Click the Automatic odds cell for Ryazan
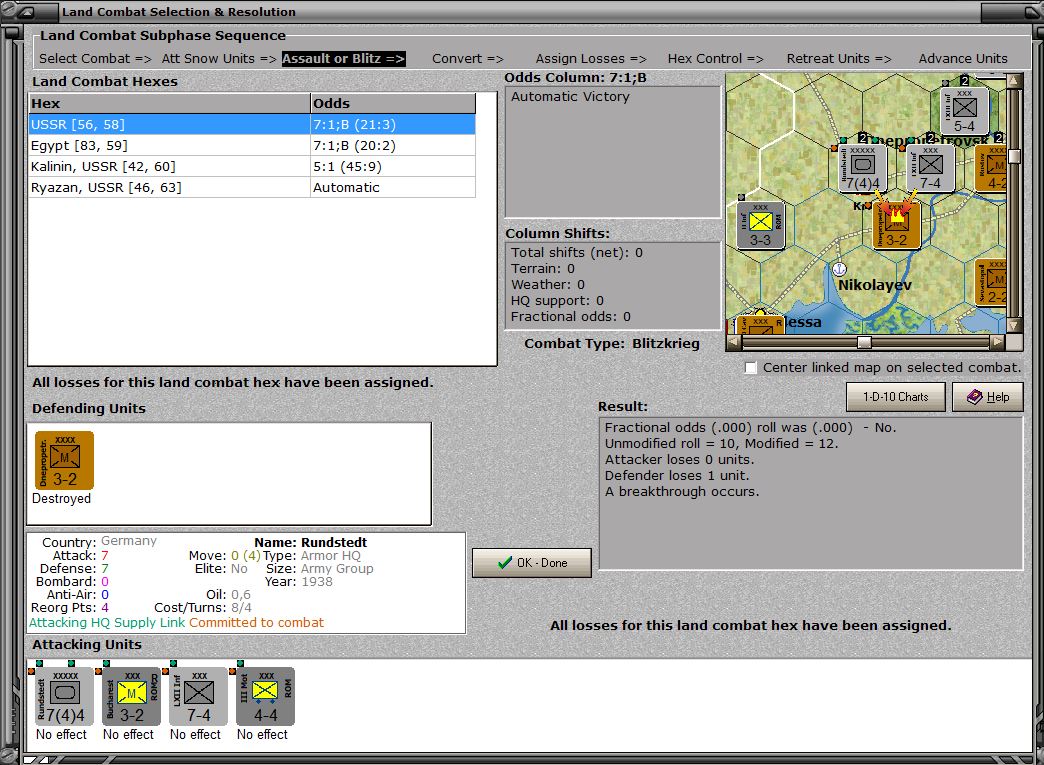The image size is (1044, 765). tap(393, 188)
